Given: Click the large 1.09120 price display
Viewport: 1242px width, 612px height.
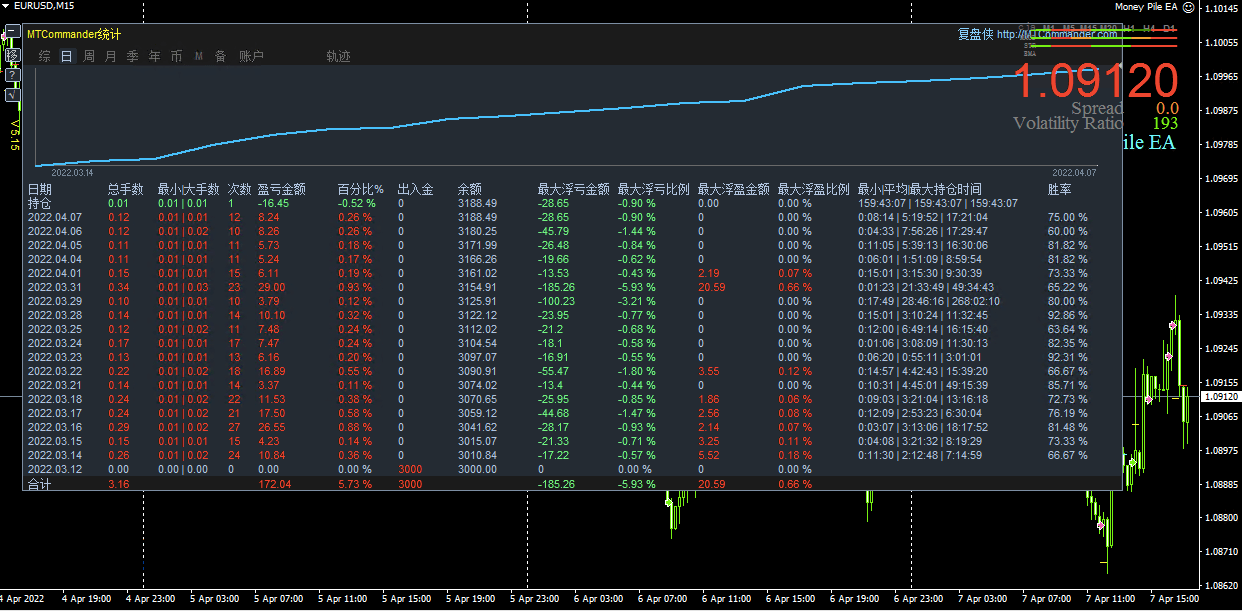Looking at the screenshot, I should (x=1097, y=80).
